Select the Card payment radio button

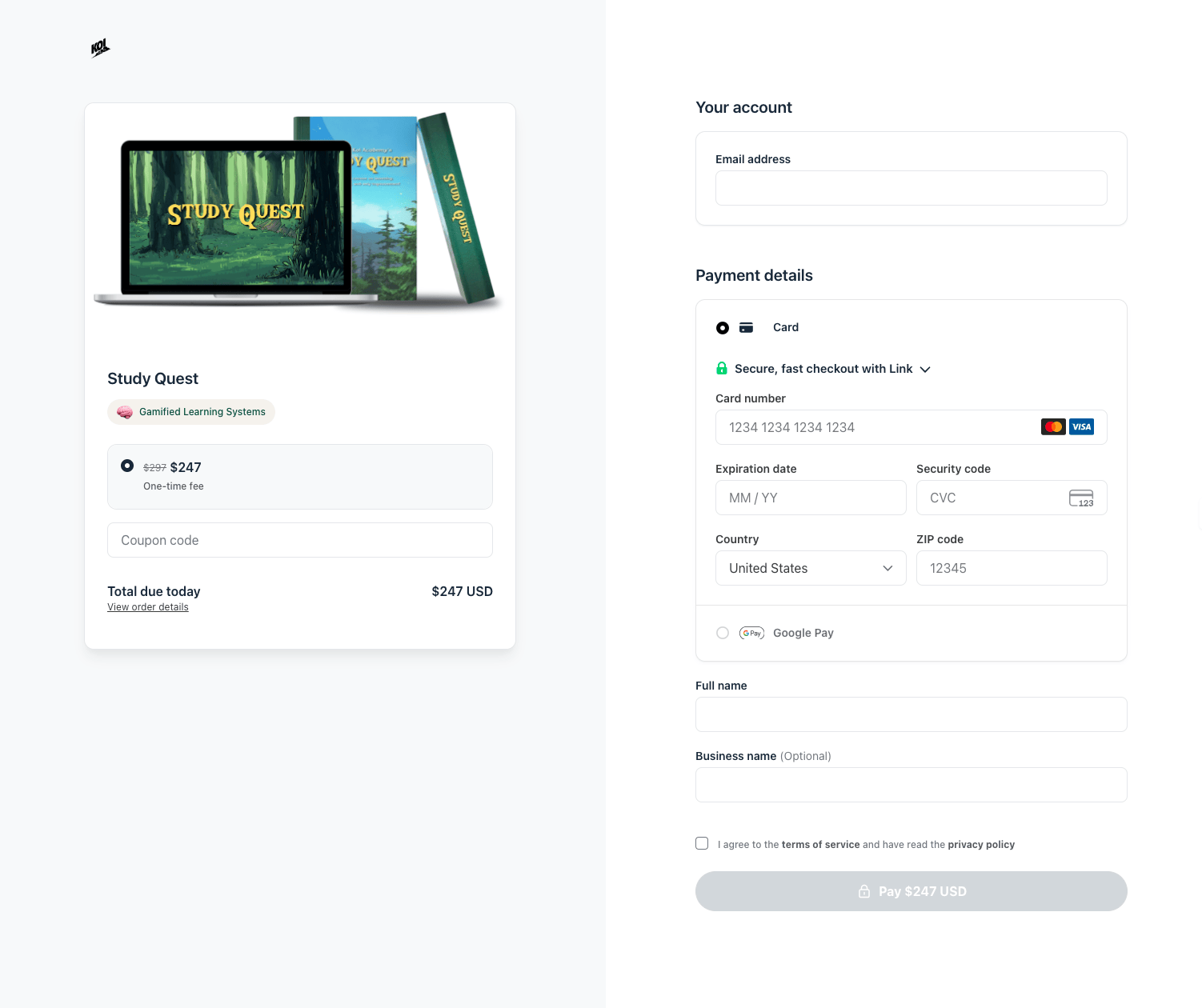tap(723, 327)
